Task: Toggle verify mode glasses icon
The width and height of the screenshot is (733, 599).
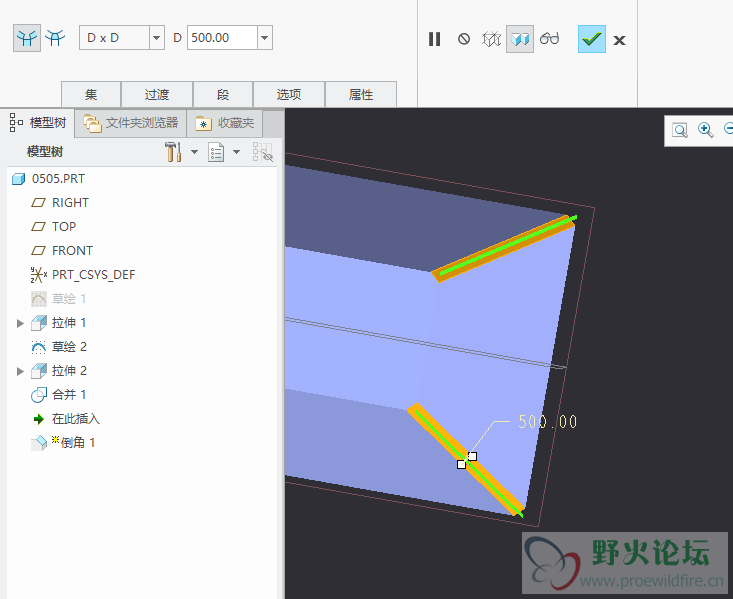Action: [549, 39]
